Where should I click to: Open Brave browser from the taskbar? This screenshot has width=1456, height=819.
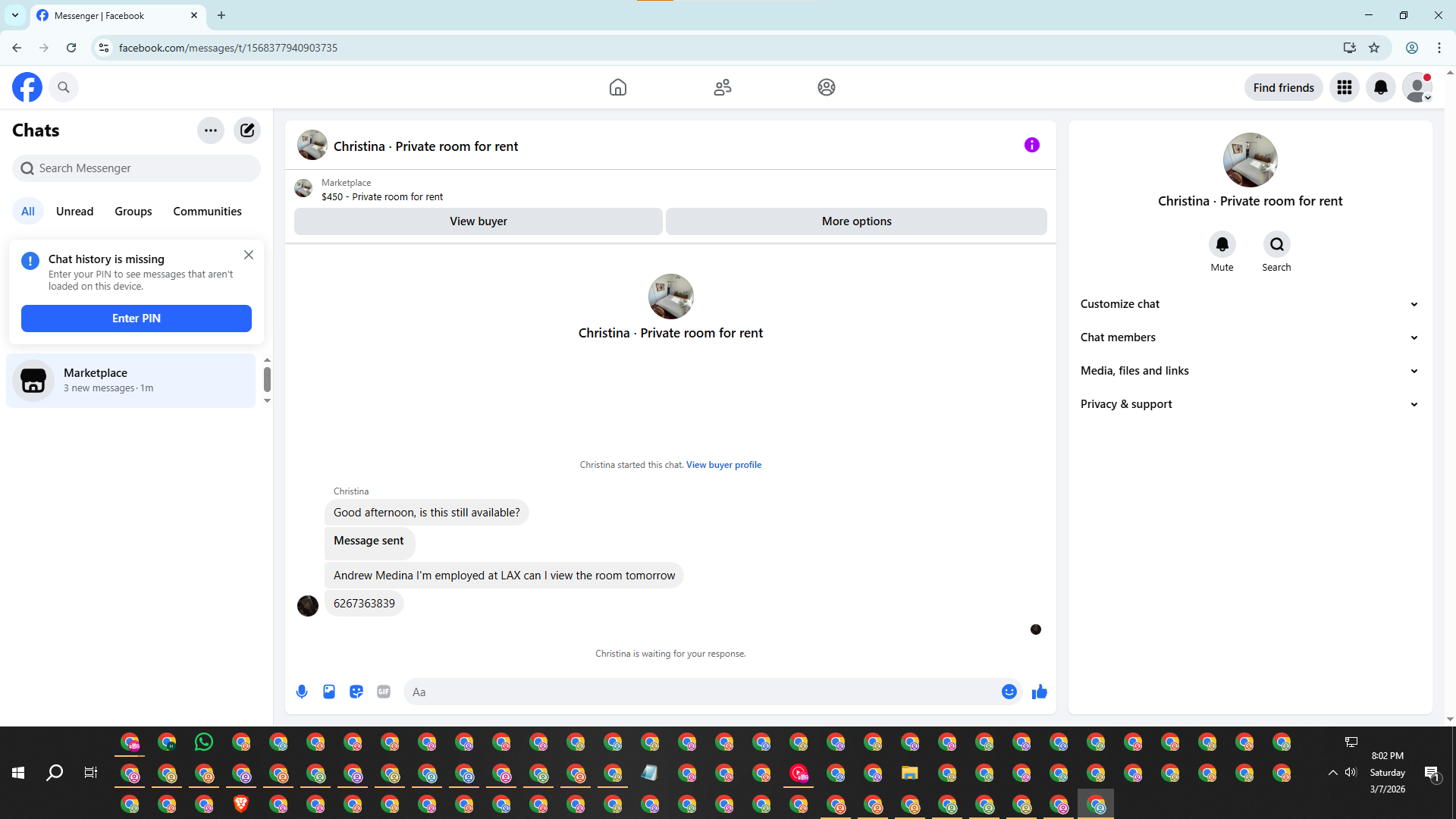point(241,804)
